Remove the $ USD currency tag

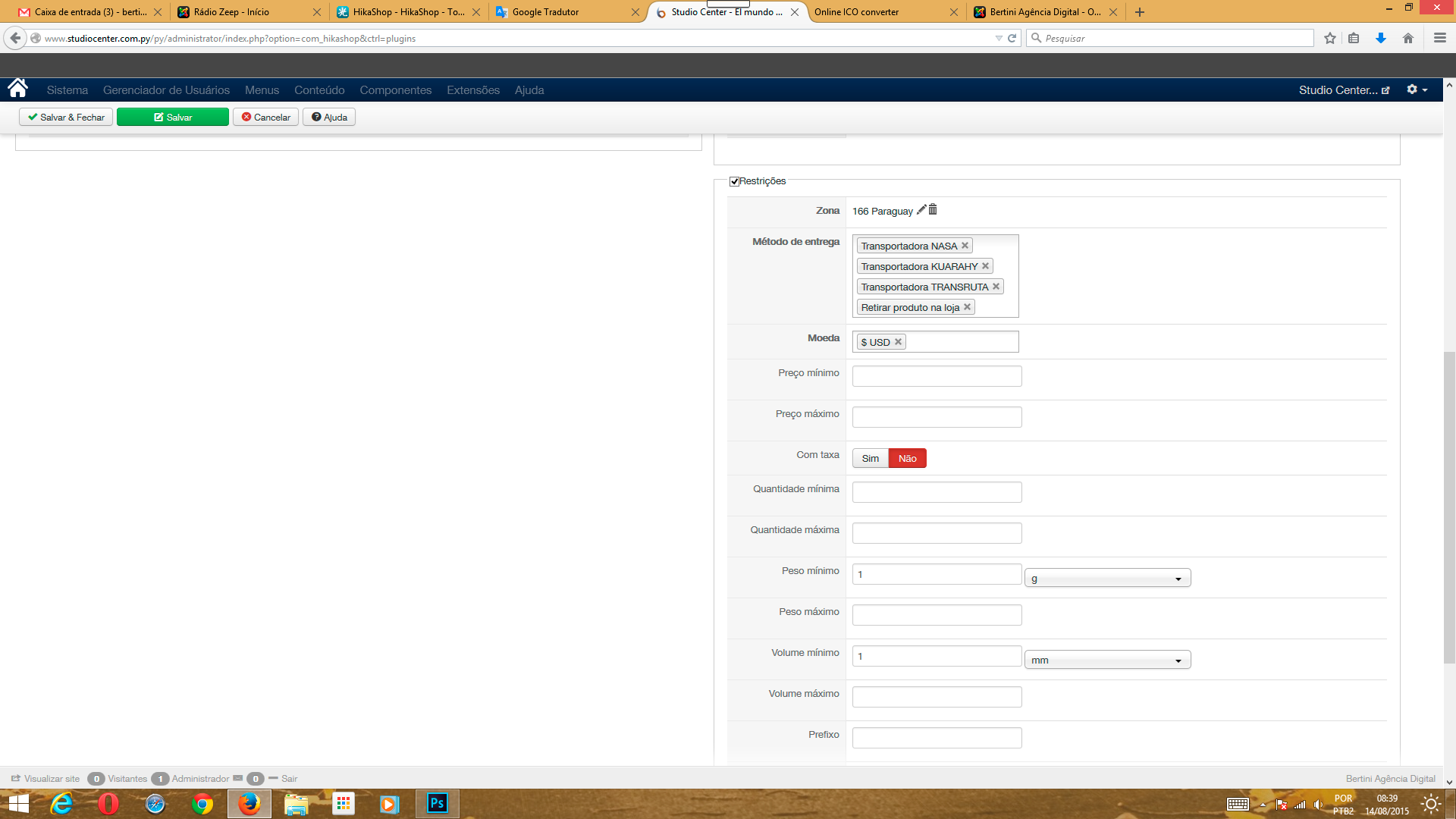(898, 342)
